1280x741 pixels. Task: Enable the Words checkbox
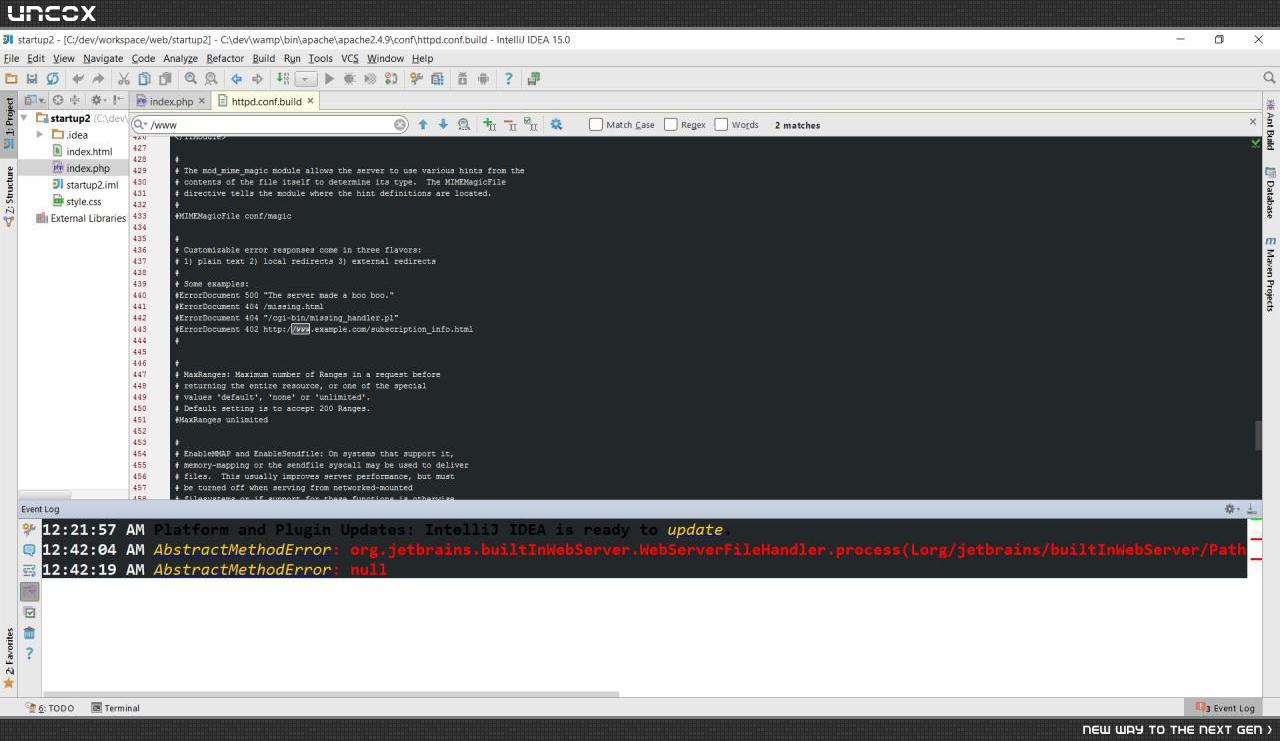pyautogui.click(x=721, y=125)
